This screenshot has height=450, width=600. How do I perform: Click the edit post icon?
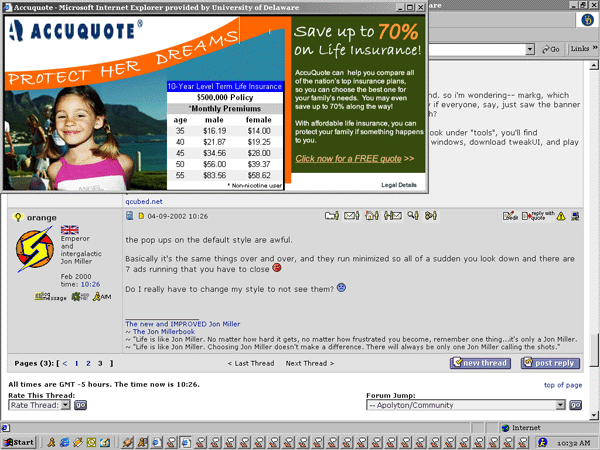click(x=510, y=216)
